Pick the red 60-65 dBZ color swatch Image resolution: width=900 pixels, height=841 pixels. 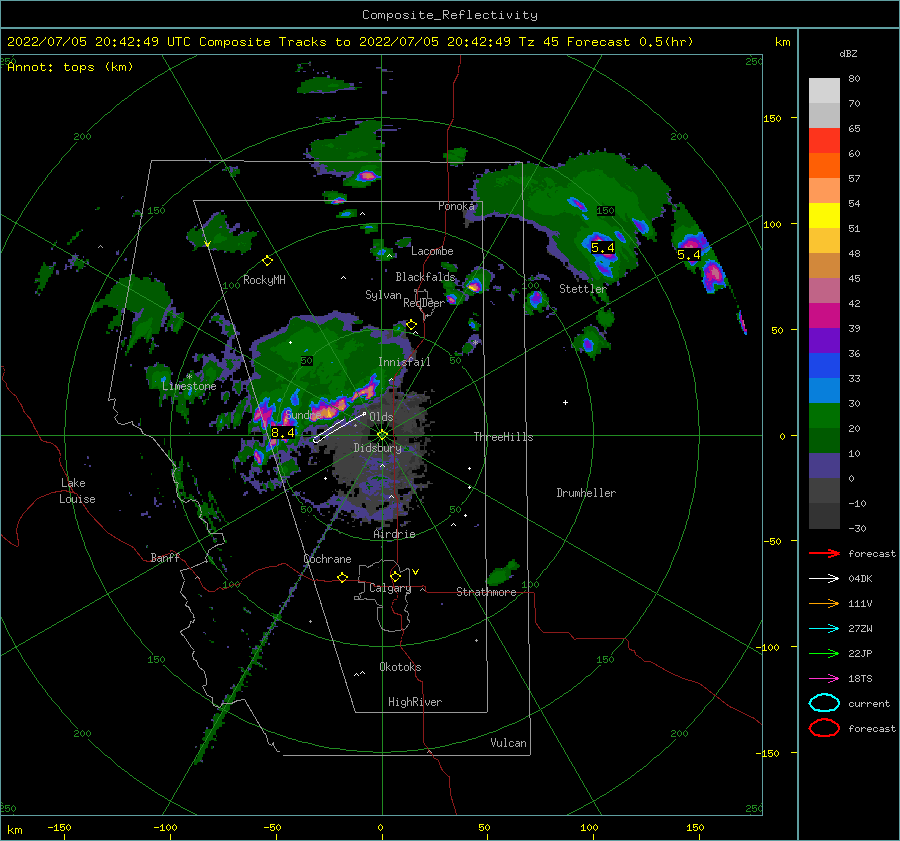[x=824, y=141]
